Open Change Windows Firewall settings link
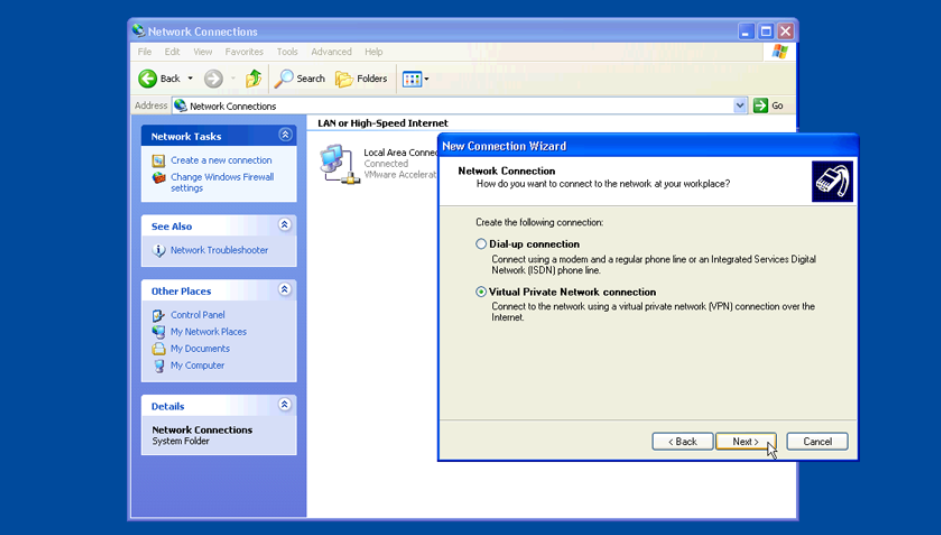The width and height of the screenshot is (941, 535). (222, 183)
